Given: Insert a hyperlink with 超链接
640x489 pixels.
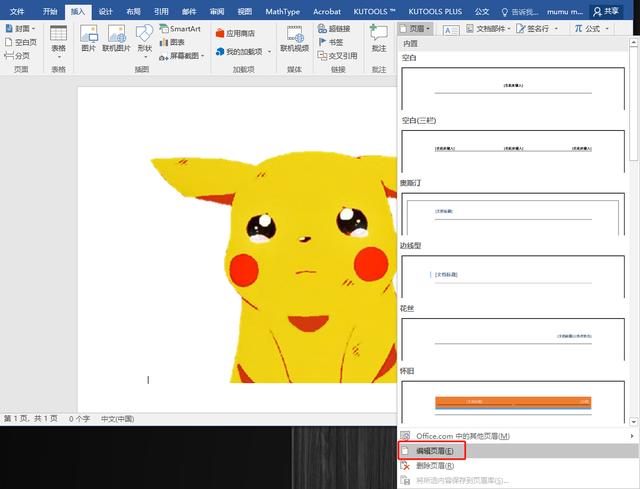Looking at the screenshot, I should 334,29.
